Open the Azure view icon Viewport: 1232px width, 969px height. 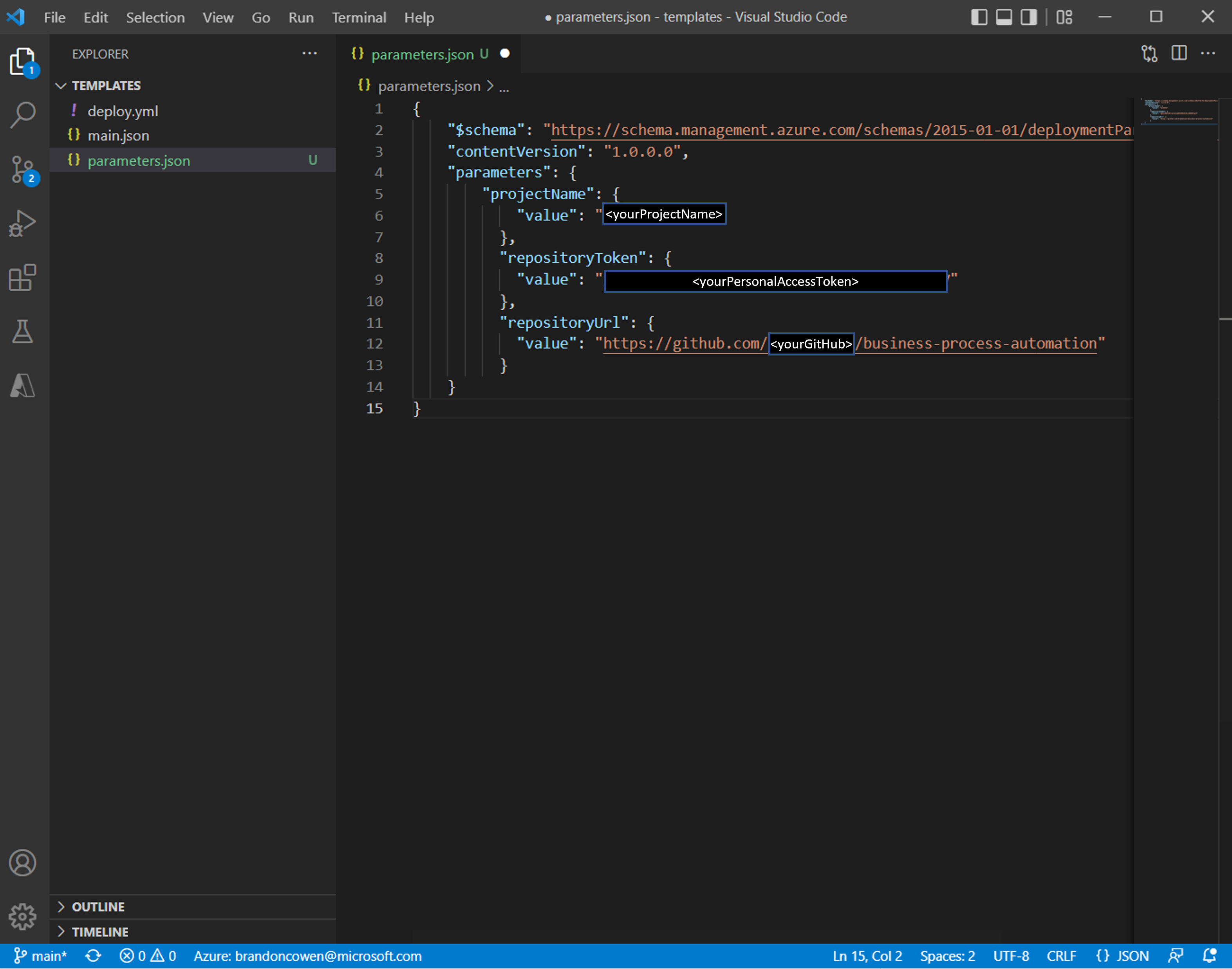[23, 386]
